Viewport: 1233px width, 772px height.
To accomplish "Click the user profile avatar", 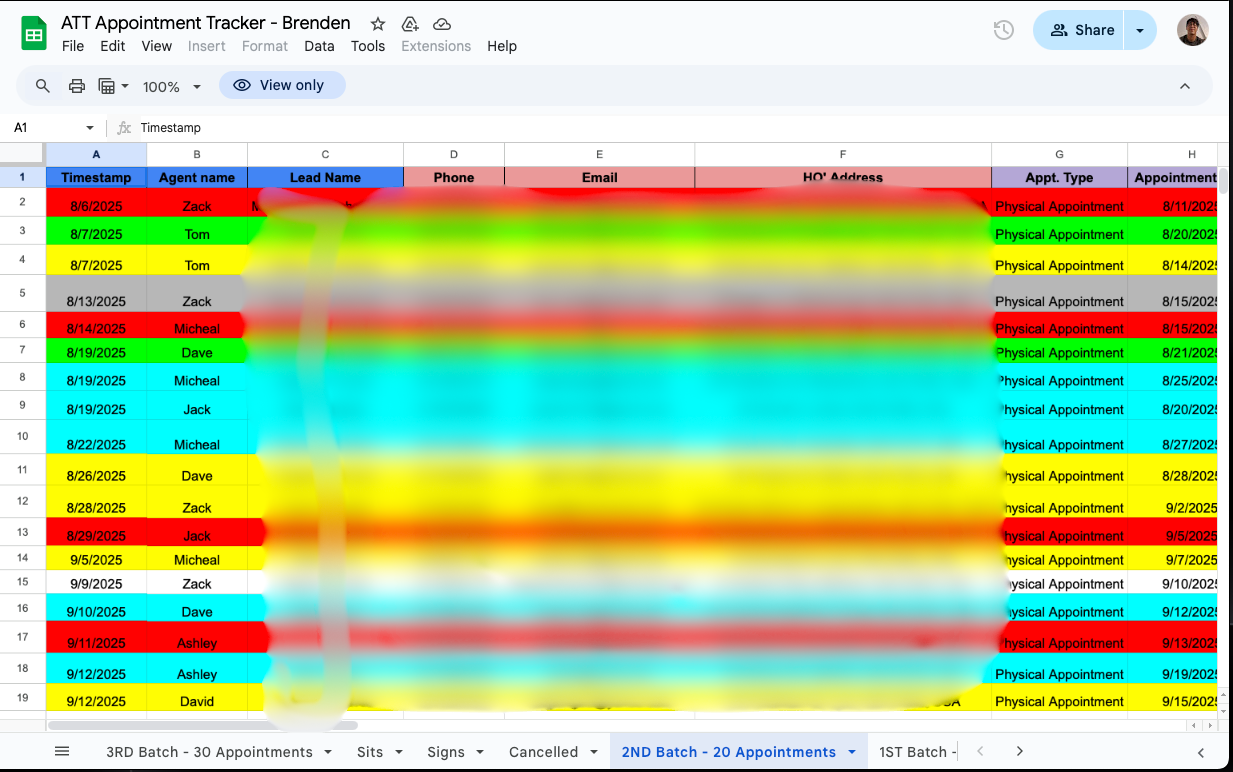I will [x=1193, y=30].
